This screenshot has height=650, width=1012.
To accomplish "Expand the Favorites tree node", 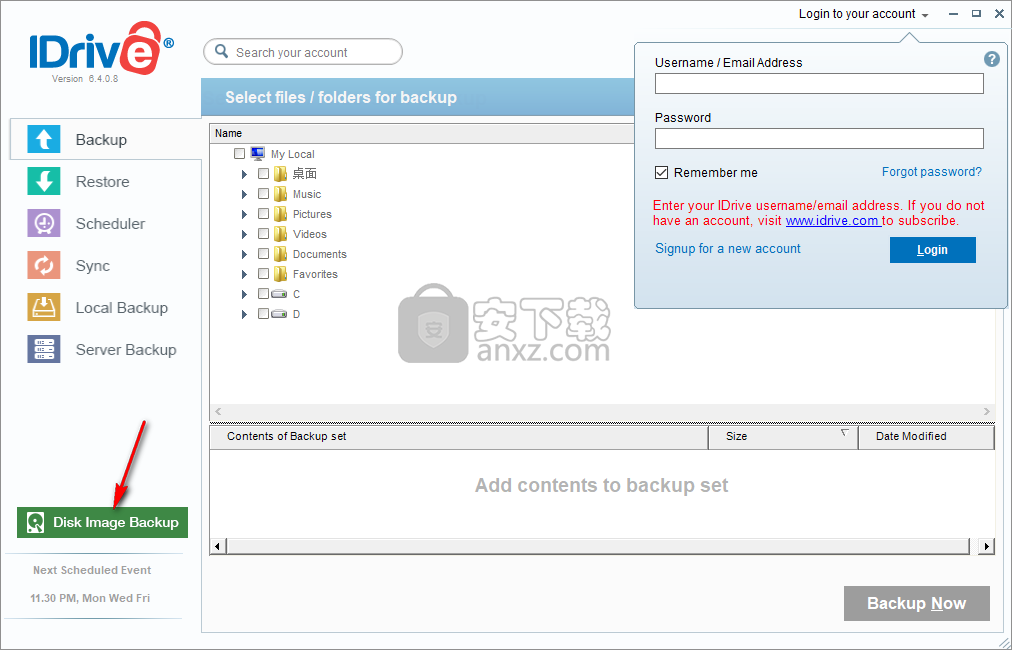I will [x=245, y=274].
